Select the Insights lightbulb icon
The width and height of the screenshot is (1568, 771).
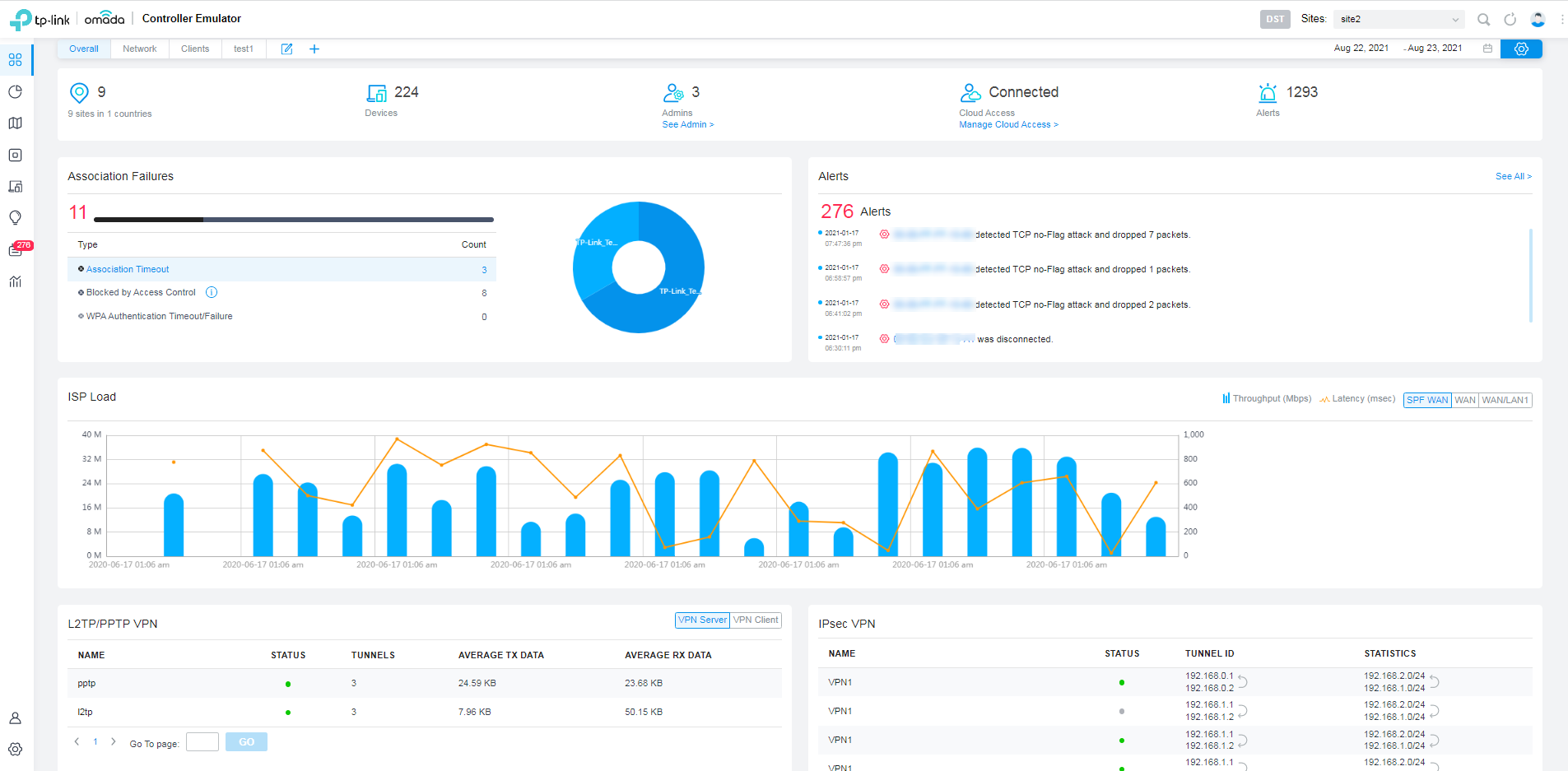15,217
